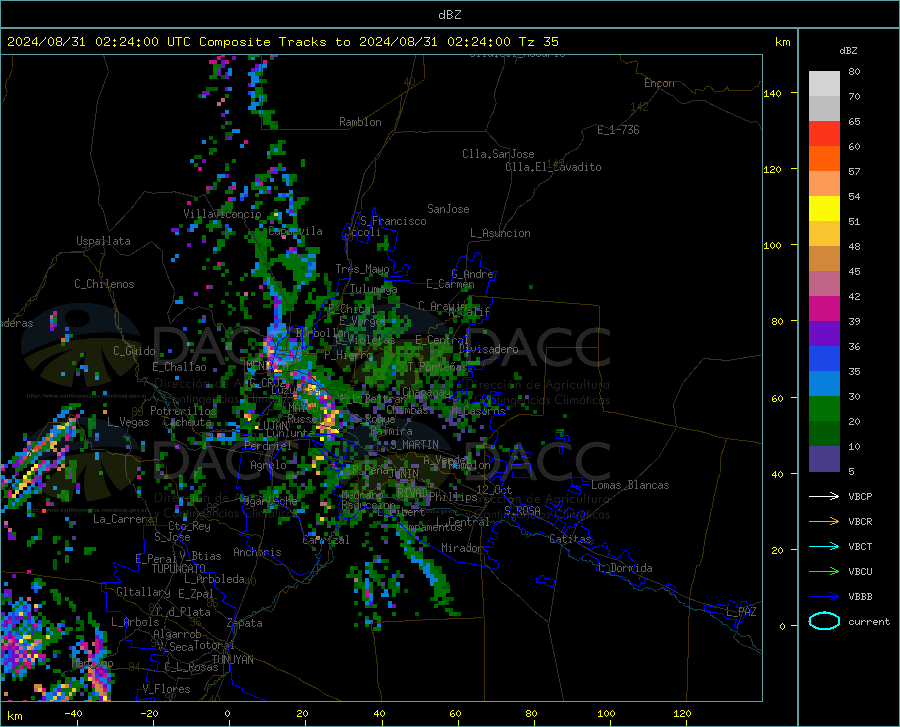Select the light gray 80 dBZ swatch
Image resolution: width=900 pixels, height=727 pixels.
click(824, 84)
